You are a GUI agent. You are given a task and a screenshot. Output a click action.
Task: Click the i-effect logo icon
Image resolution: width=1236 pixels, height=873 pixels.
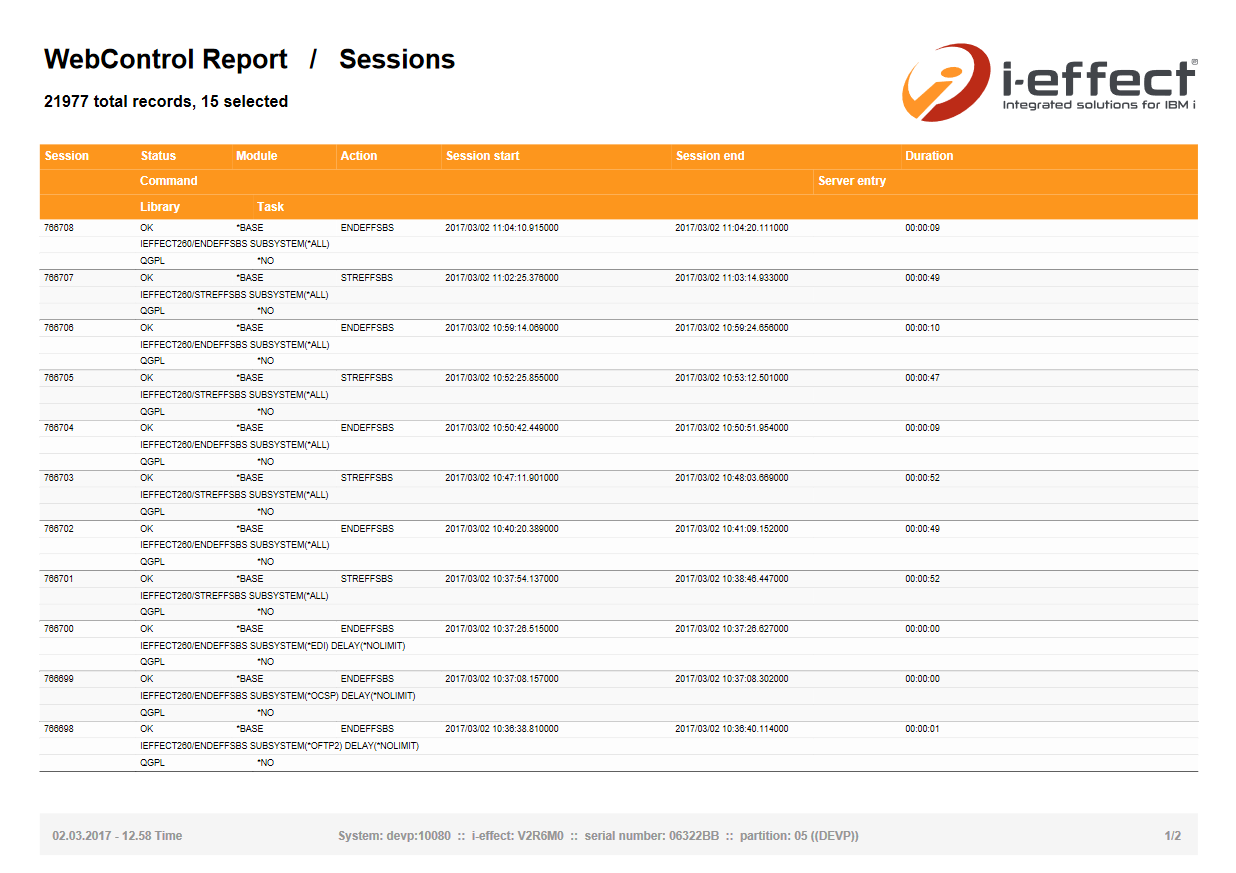(x=945, y=82)
